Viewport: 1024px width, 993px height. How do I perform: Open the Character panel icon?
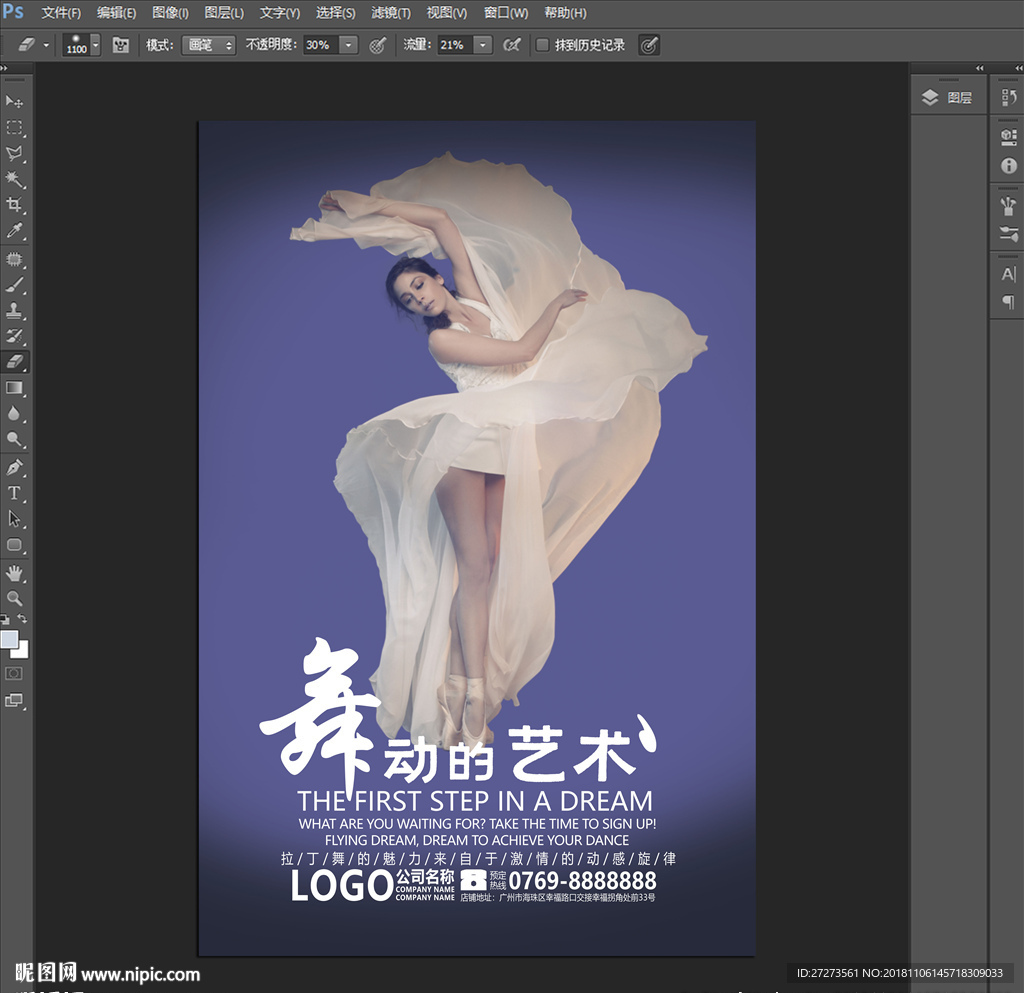1008,274
